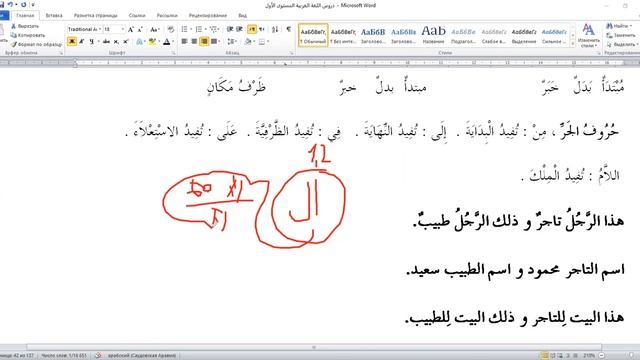Image resolution: width=640 pixels, height=360 pixels.
Task: Toggle Subscript formatting
Action: (116, 41)
